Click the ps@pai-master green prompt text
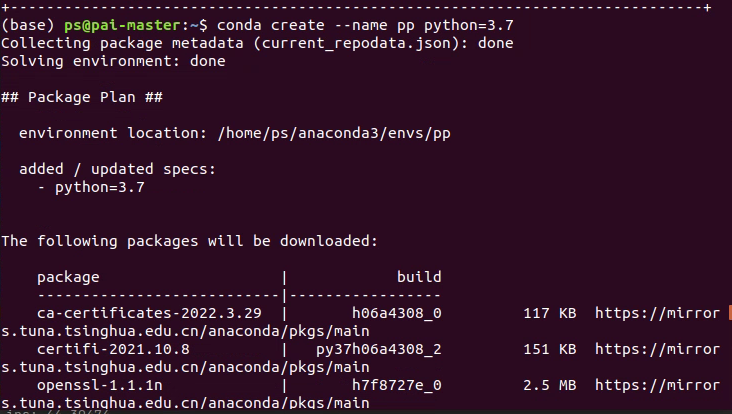The image size is (732, 414). pos(122,25)
